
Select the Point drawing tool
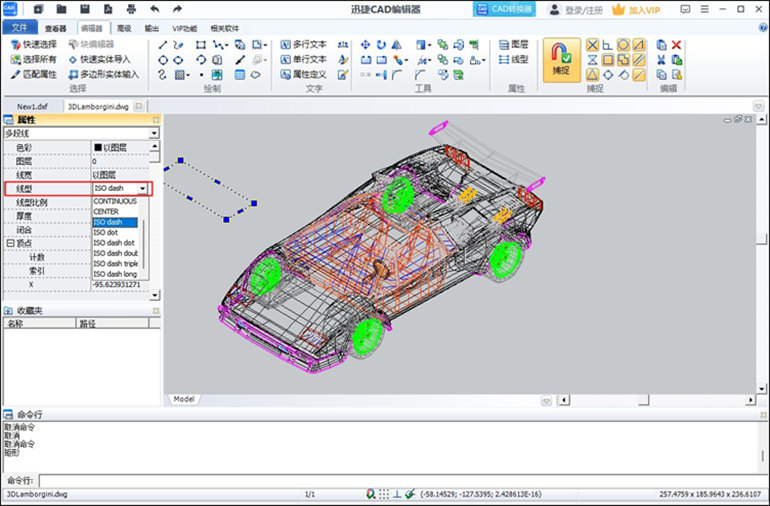point(201,75)
